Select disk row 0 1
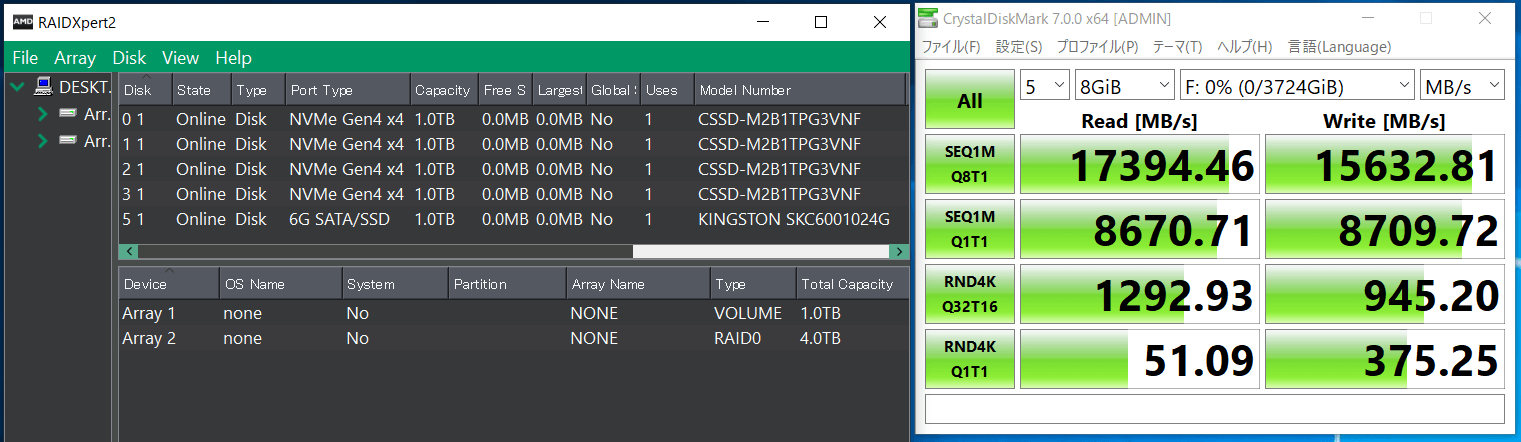Viewport: 1521px width, 442px height. [x=513, y=119]
